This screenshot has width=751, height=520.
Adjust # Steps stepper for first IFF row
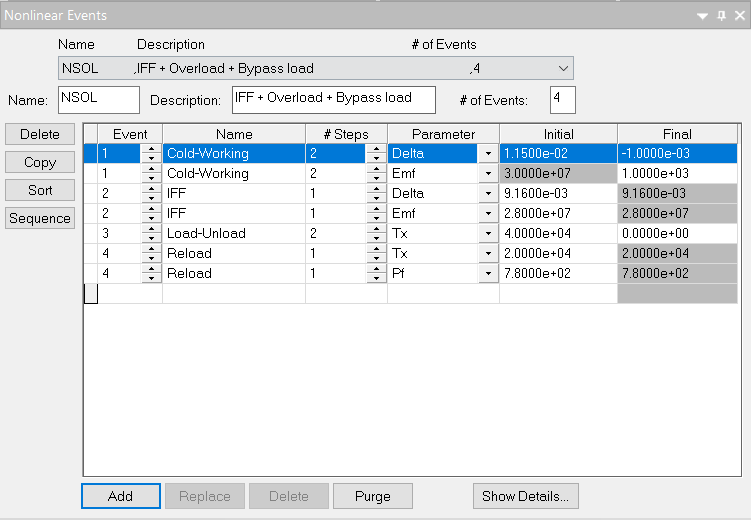375,193
